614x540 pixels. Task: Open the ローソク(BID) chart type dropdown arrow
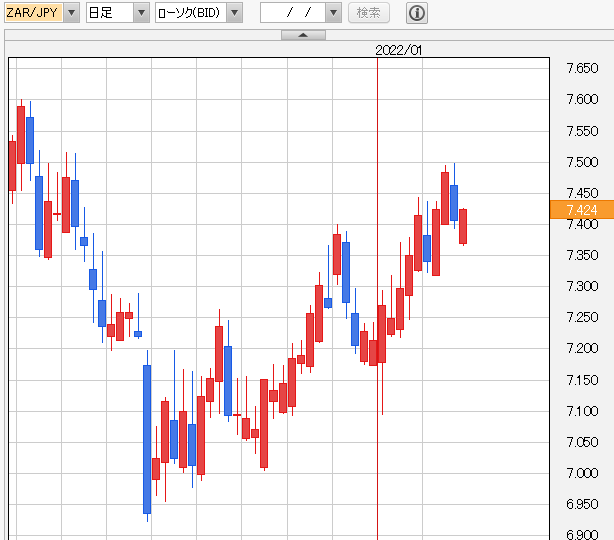pyautogui.click(x=235, y=13)
